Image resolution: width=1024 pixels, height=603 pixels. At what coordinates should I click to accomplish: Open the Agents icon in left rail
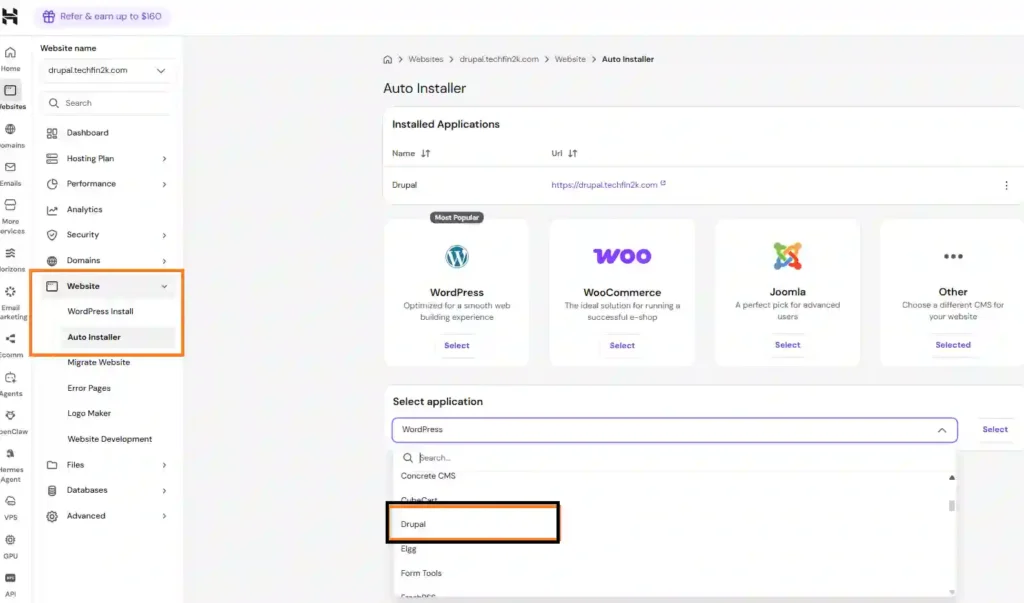point(10,378)
